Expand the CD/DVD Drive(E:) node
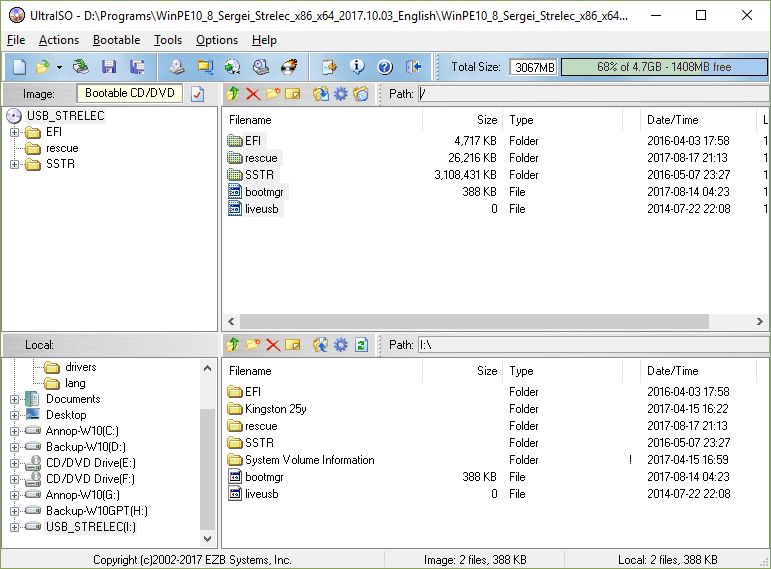The image size is (771, 569). coord(14,463)
